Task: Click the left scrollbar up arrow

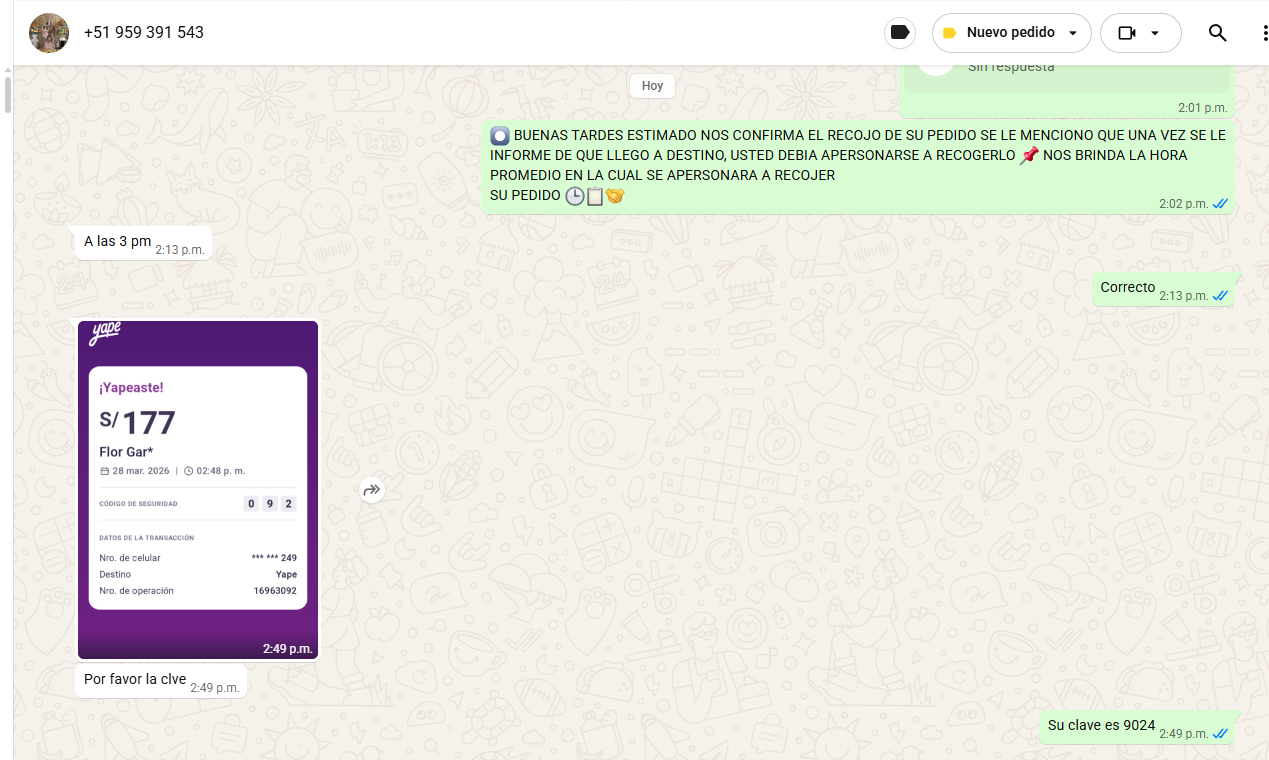Action: [x=7, y=70]
